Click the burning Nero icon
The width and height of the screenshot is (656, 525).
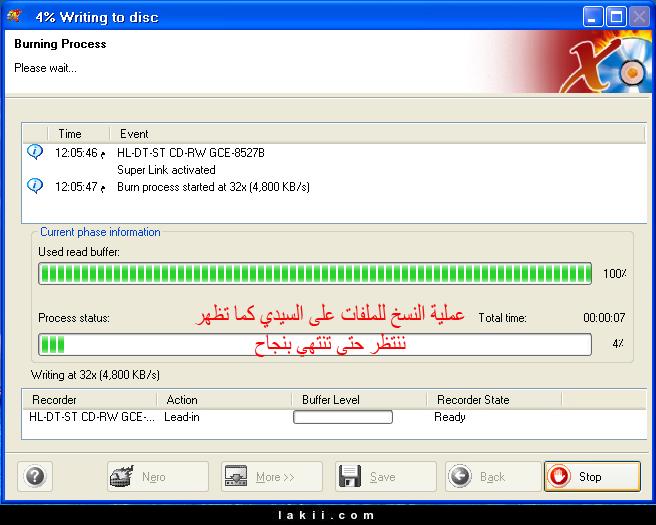click(x=122, y=476)
